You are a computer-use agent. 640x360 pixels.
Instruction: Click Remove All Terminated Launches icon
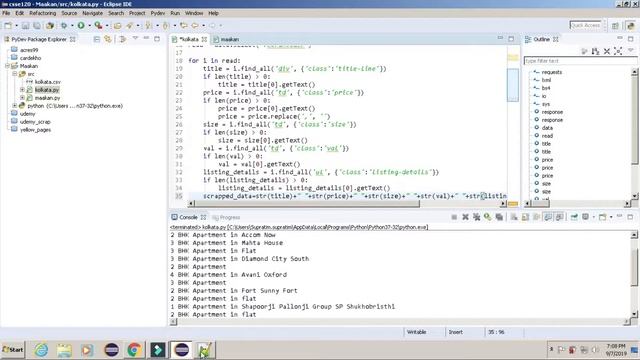476,217
